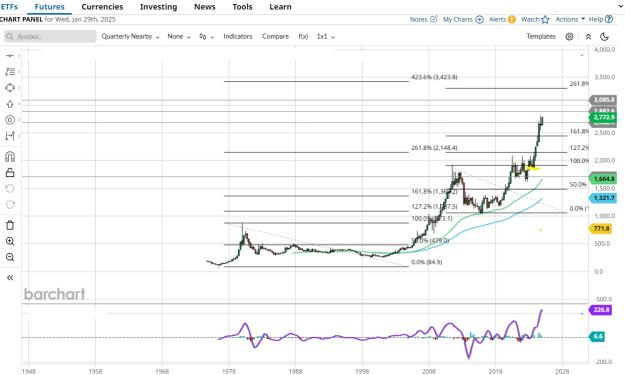Open the Templates button

[541, 36]
